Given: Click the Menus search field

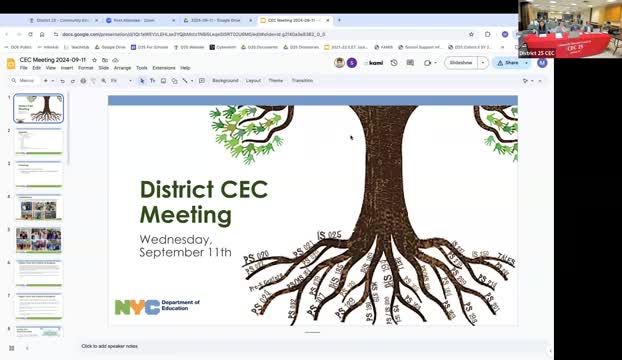Looking at the screenshot, I should coord(25,81).
